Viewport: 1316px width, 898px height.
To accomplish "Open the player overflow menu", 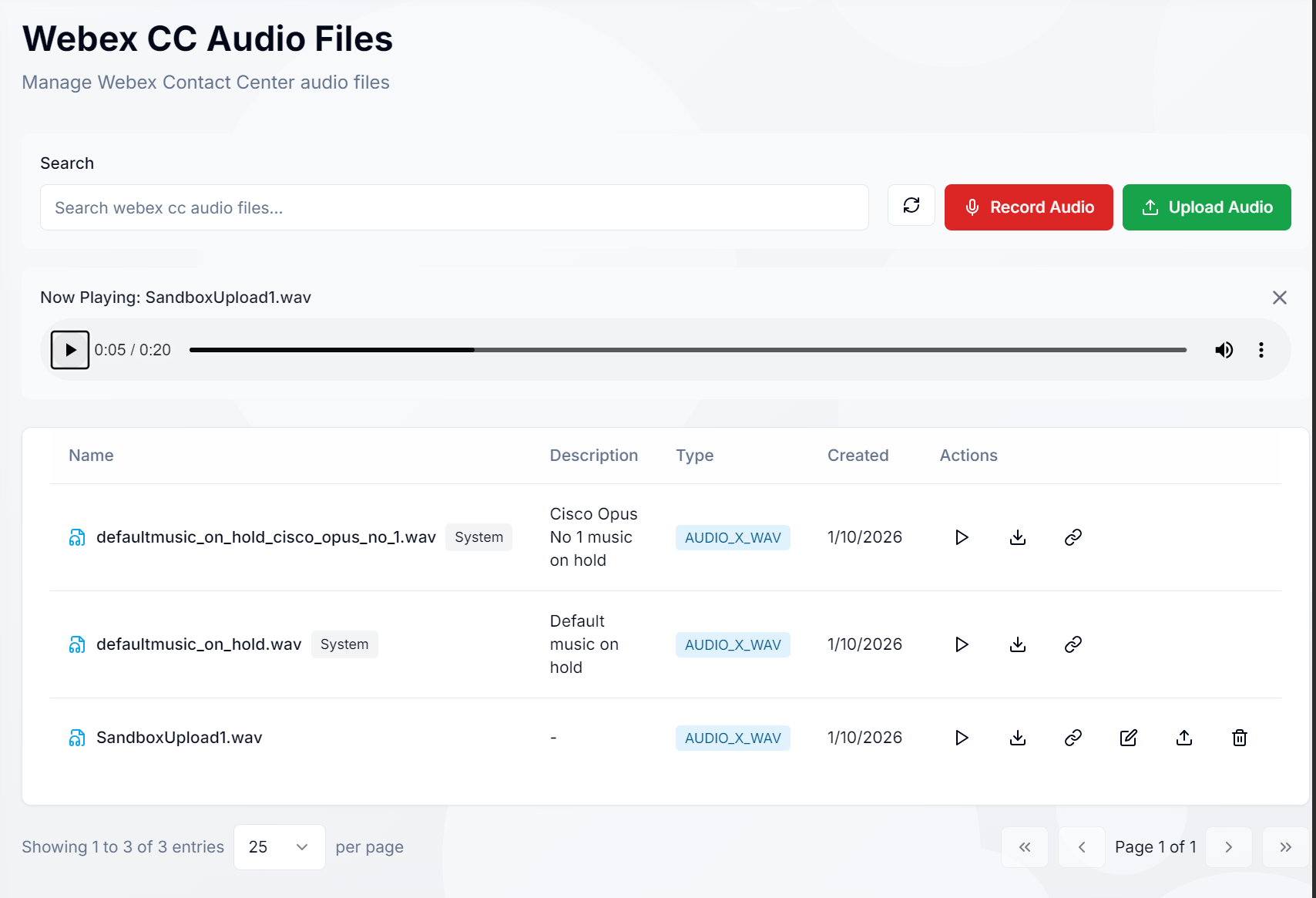I will pyautogui.click(x=1261, y=349).
